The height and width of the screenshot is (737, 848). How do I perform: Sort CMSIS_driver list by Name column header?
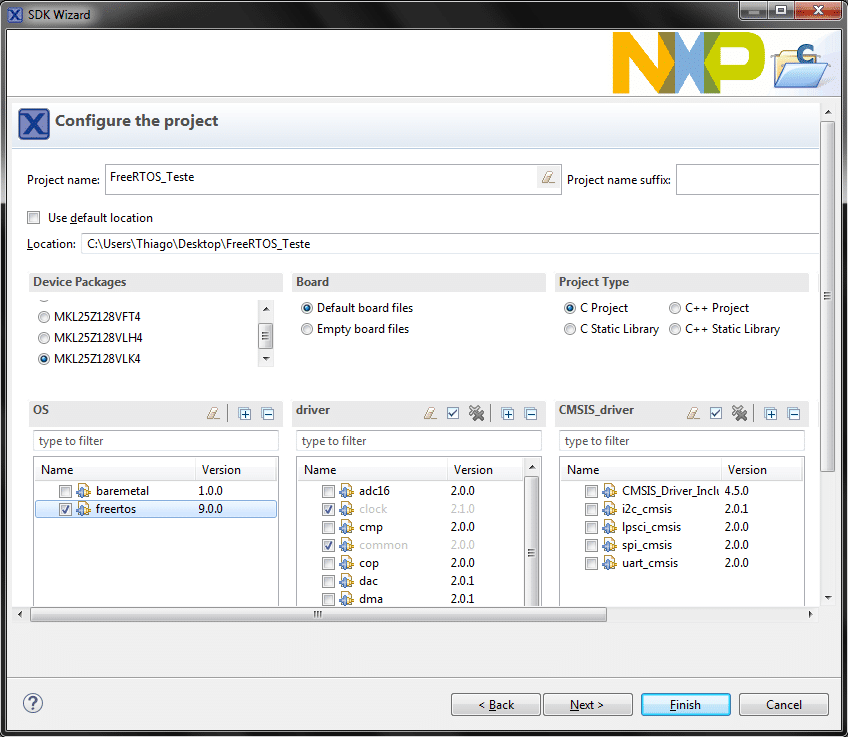point(640,469)
